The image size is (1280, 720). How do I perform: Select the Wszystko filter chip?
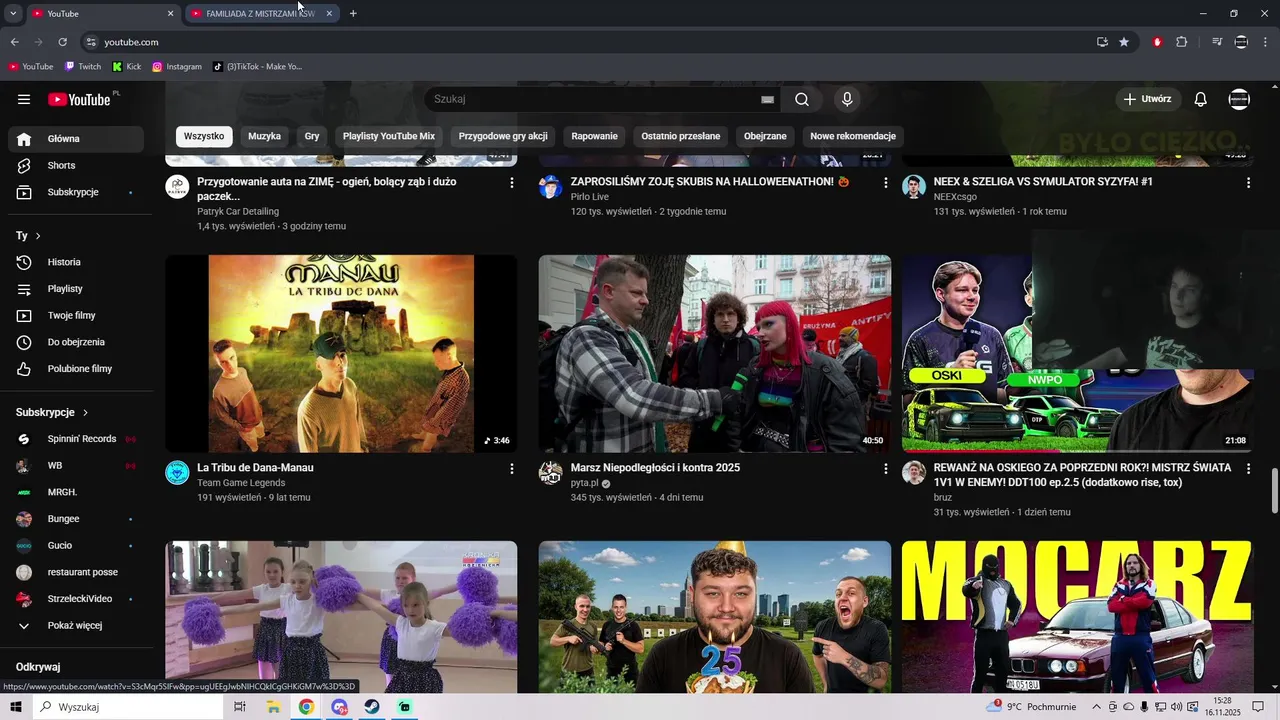[x=204, y=136]
